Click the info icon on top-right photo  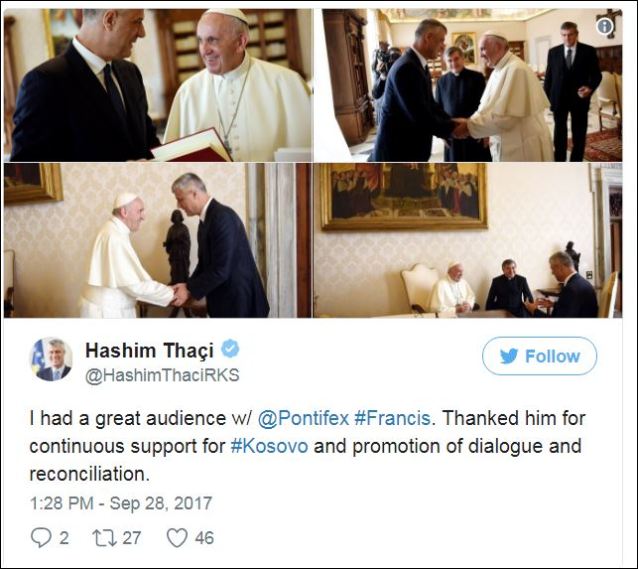tap(605, 26)
